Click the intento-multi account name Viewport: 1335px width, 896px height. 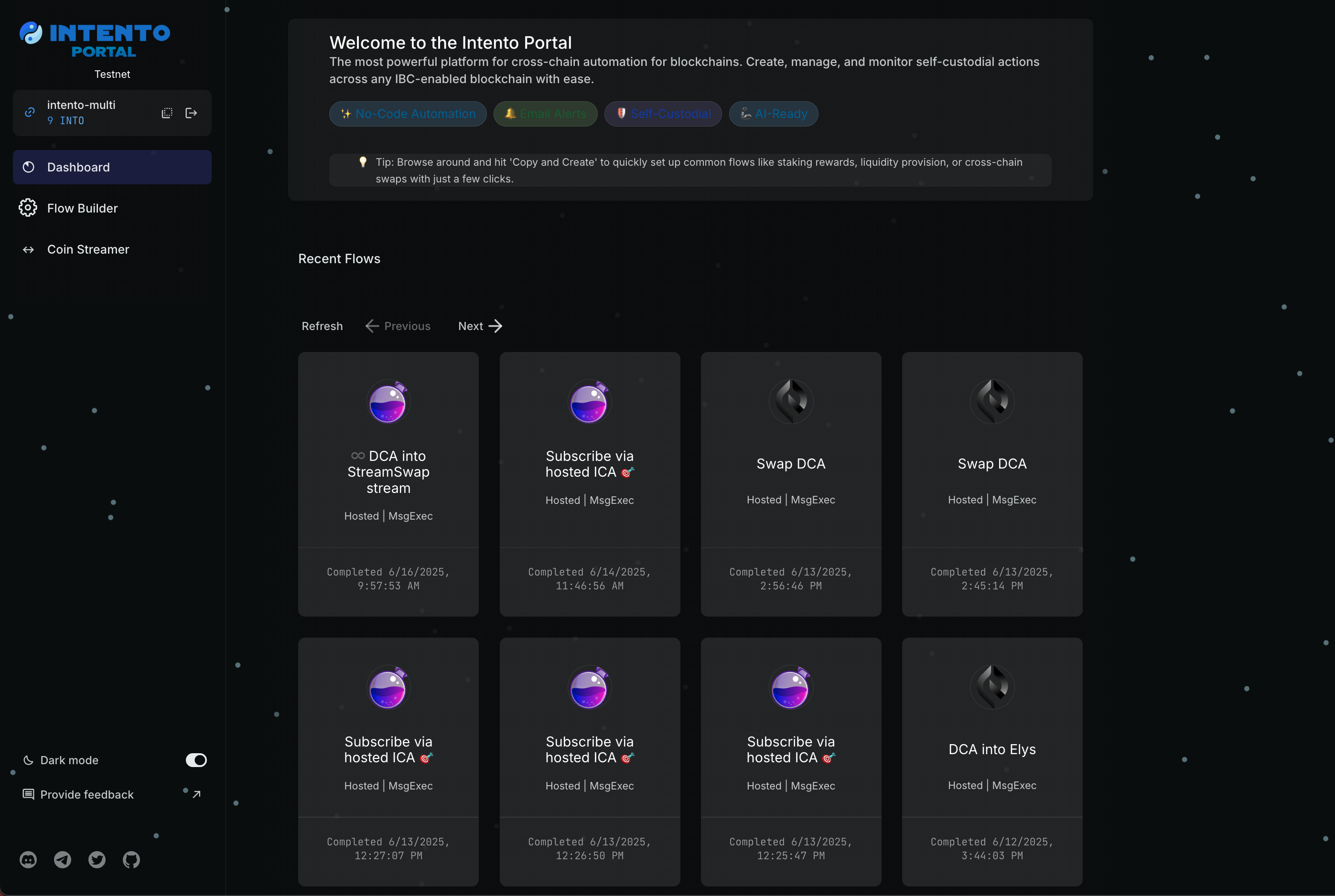click(x=81, y=105)
